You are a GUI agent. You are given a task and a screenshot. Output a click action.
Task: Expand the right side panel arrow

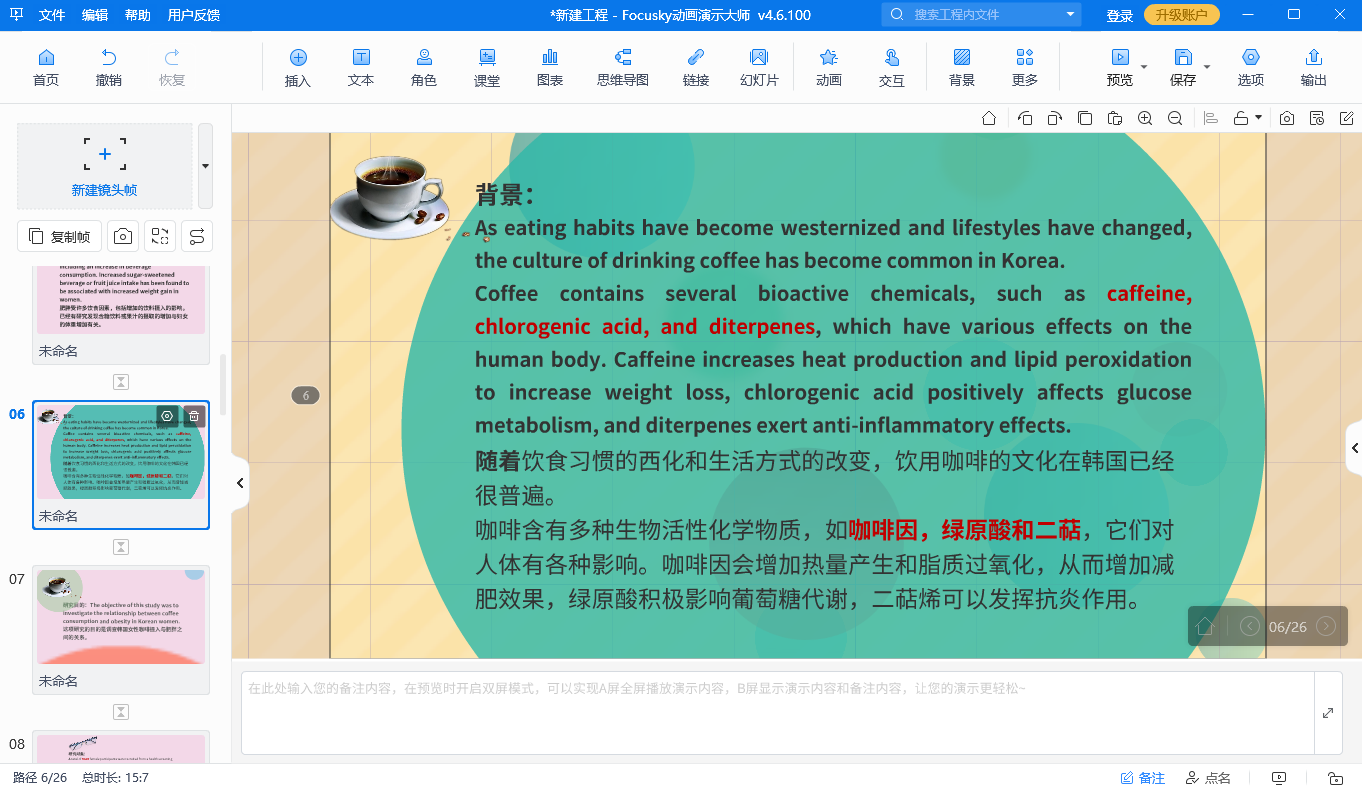coord(1354,449)
